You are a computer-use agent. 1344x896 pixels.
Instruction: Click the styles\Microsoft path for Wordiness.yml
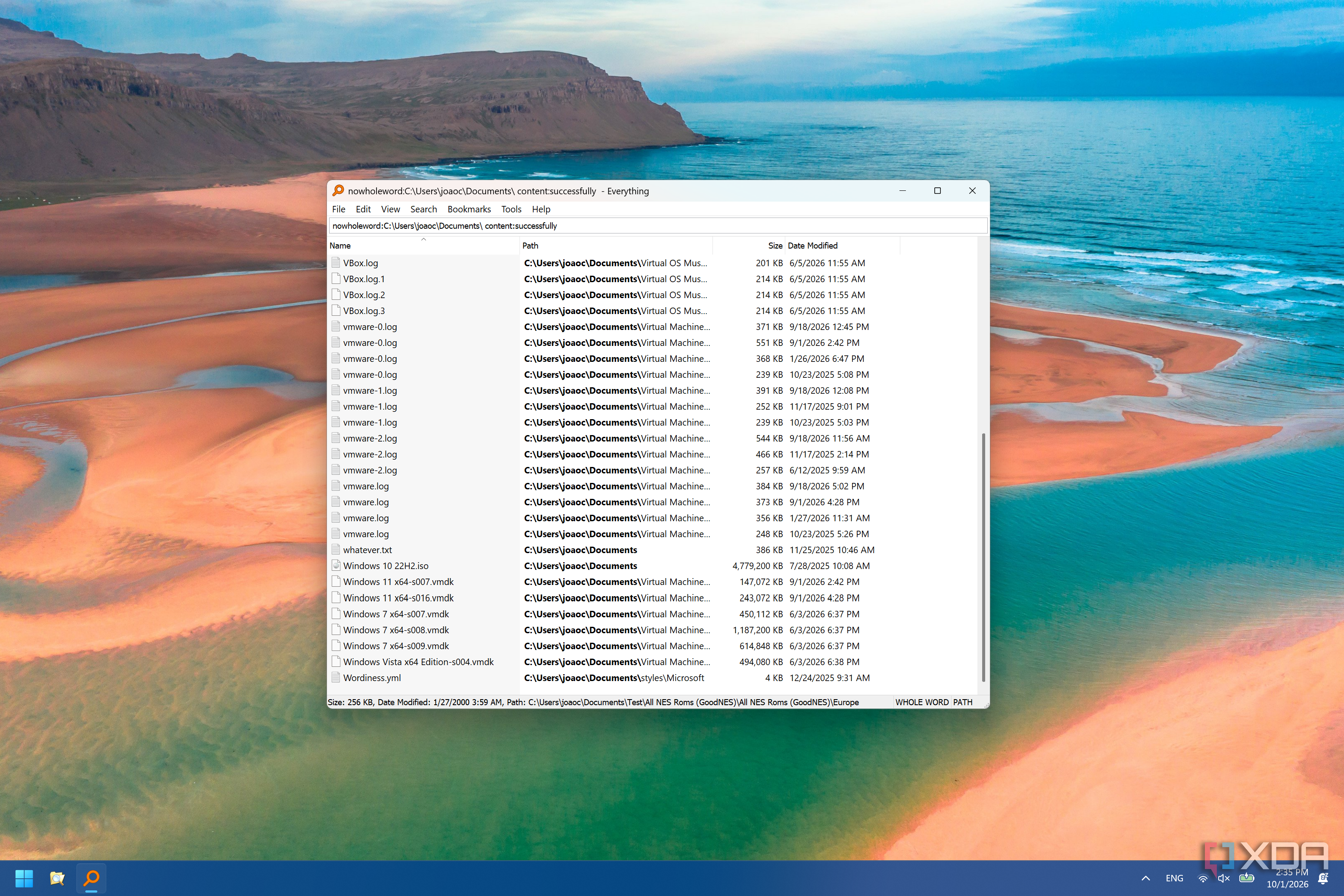click(x=614, y=678)
